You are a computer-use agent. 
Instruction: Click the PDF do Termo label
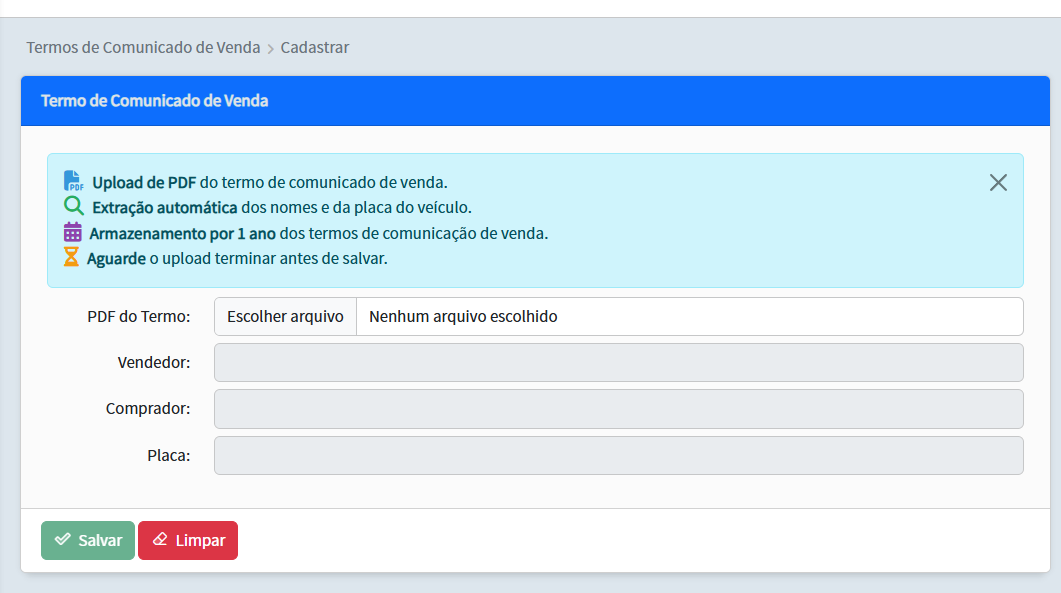click(x=136, y=315)
